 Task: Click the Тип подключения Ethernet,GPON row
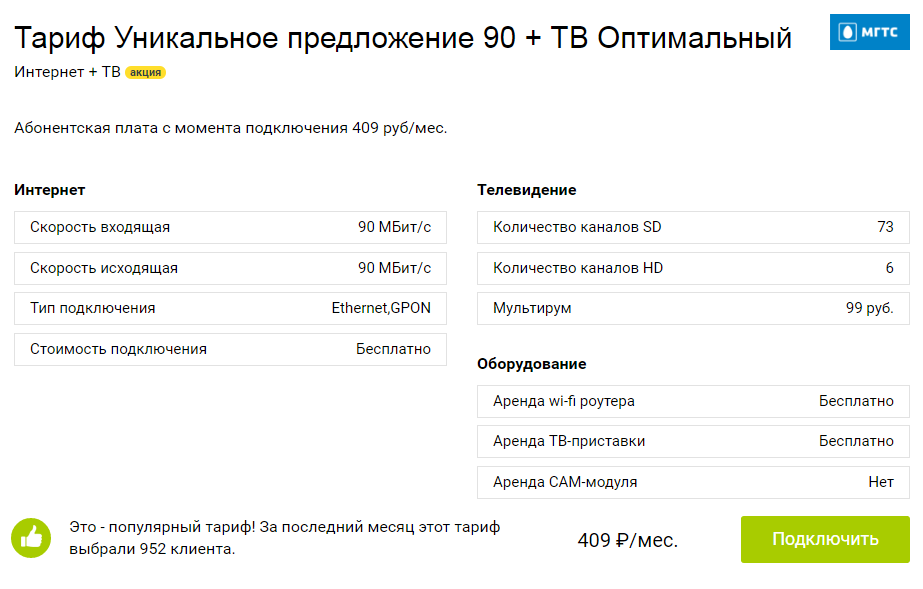230,308
